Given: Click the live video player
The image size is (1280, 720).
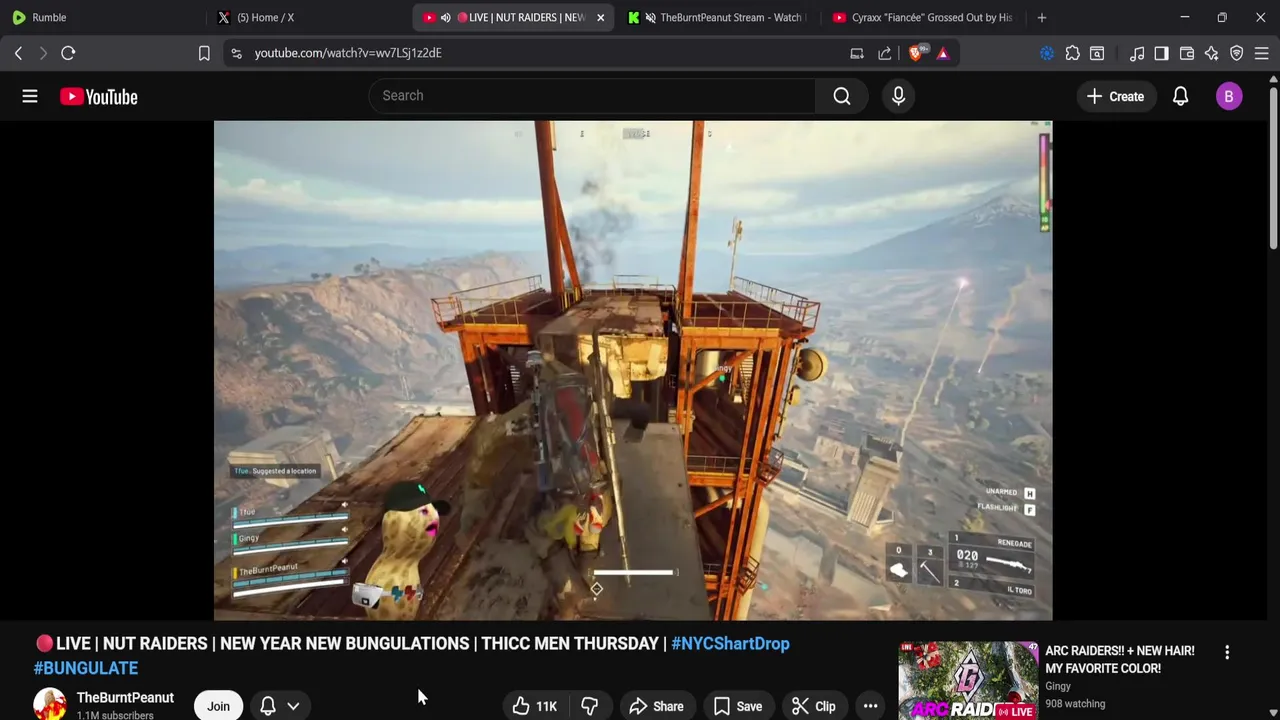Looking at the screenshot, I should point(633,371).
